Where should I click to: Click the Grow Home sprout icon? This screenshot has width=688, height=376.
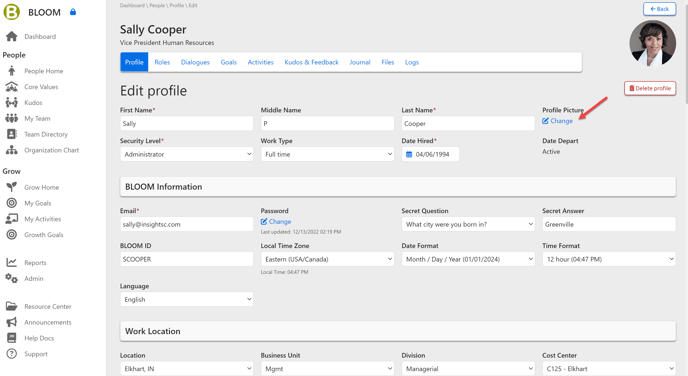click(12, 187)
